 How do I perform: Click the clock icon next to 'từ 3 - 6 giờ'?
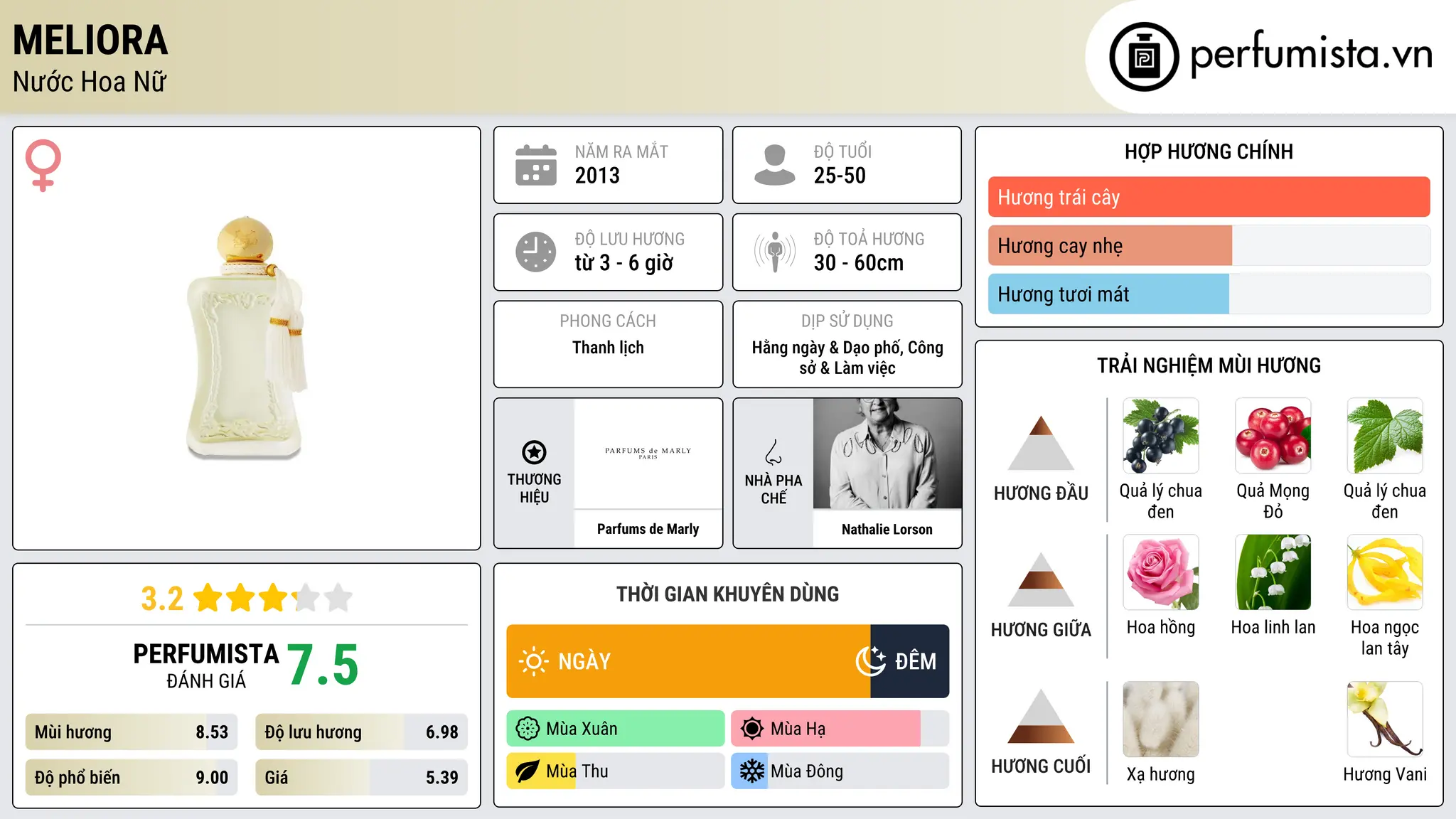pyautogui.click(x=536, y=252)
